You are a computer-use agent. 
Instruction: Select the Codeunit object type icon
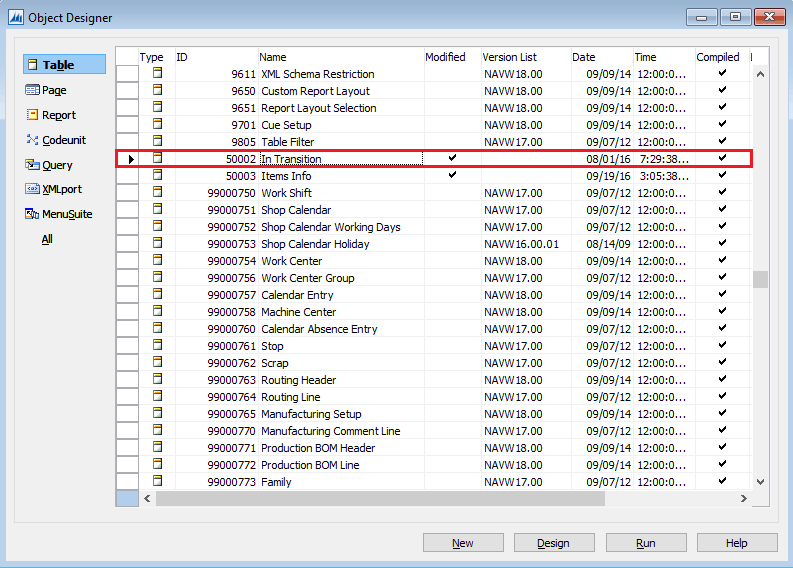coord(33,140)
